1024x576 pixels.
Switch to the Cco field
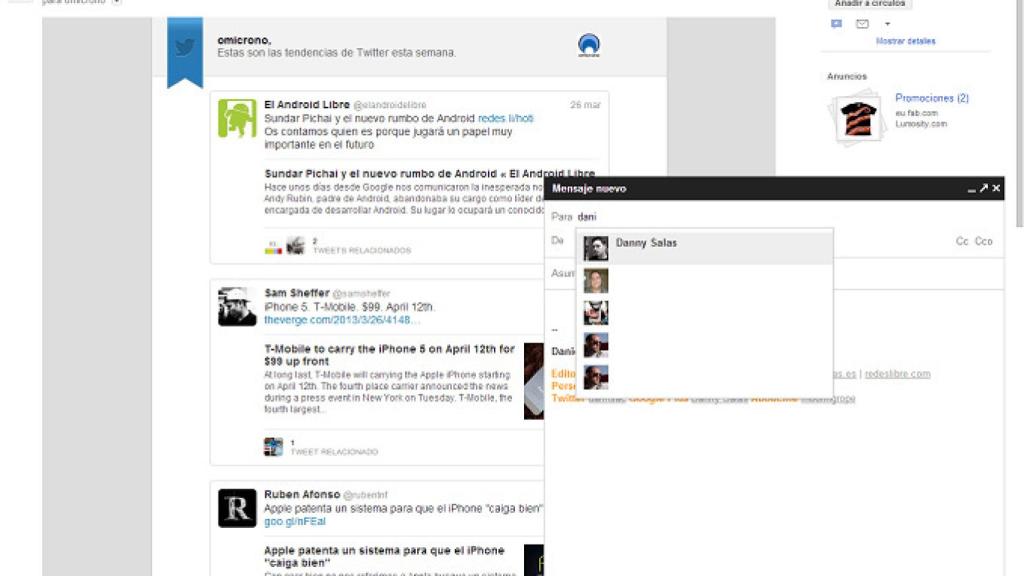pos(984,241)
